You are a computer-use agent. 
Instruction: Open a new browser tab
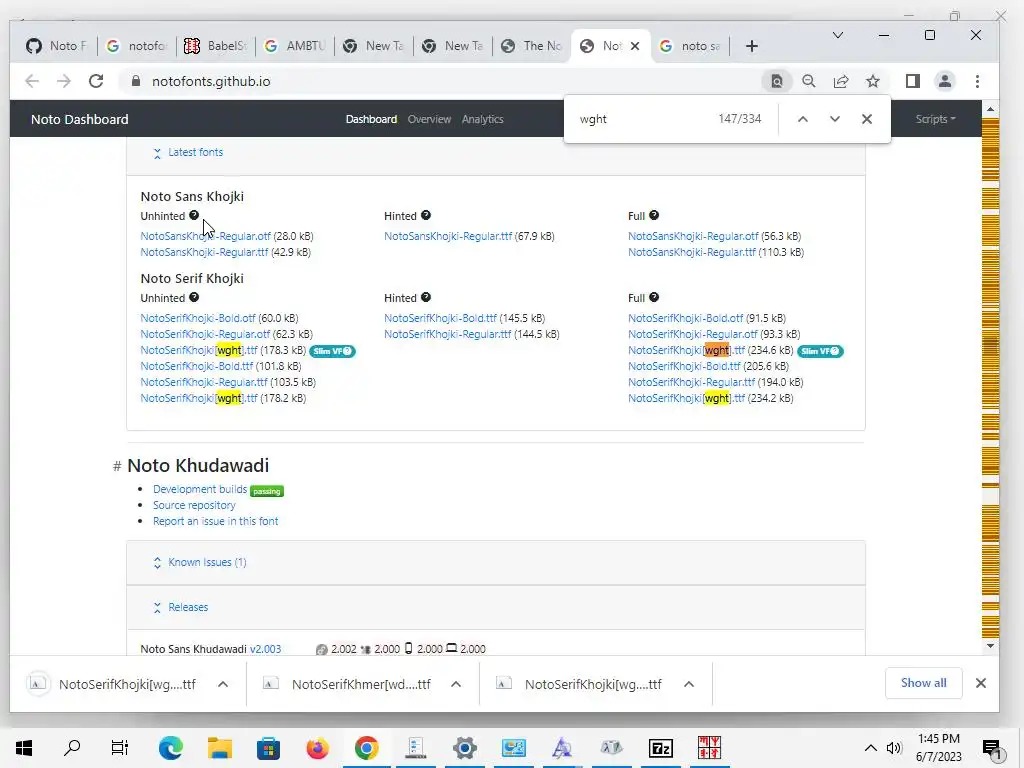pos(752,46)
